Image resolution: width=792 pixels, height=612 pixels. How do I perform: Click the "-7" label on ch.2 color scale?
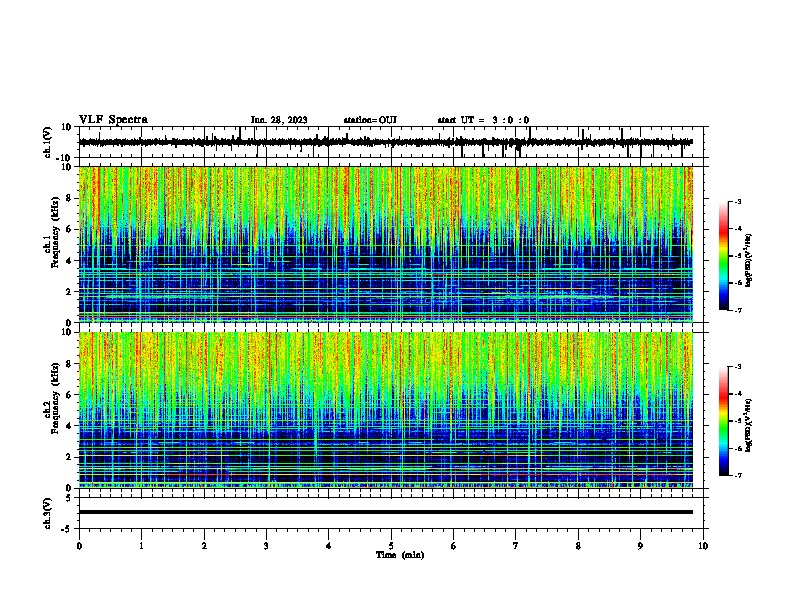737,476
